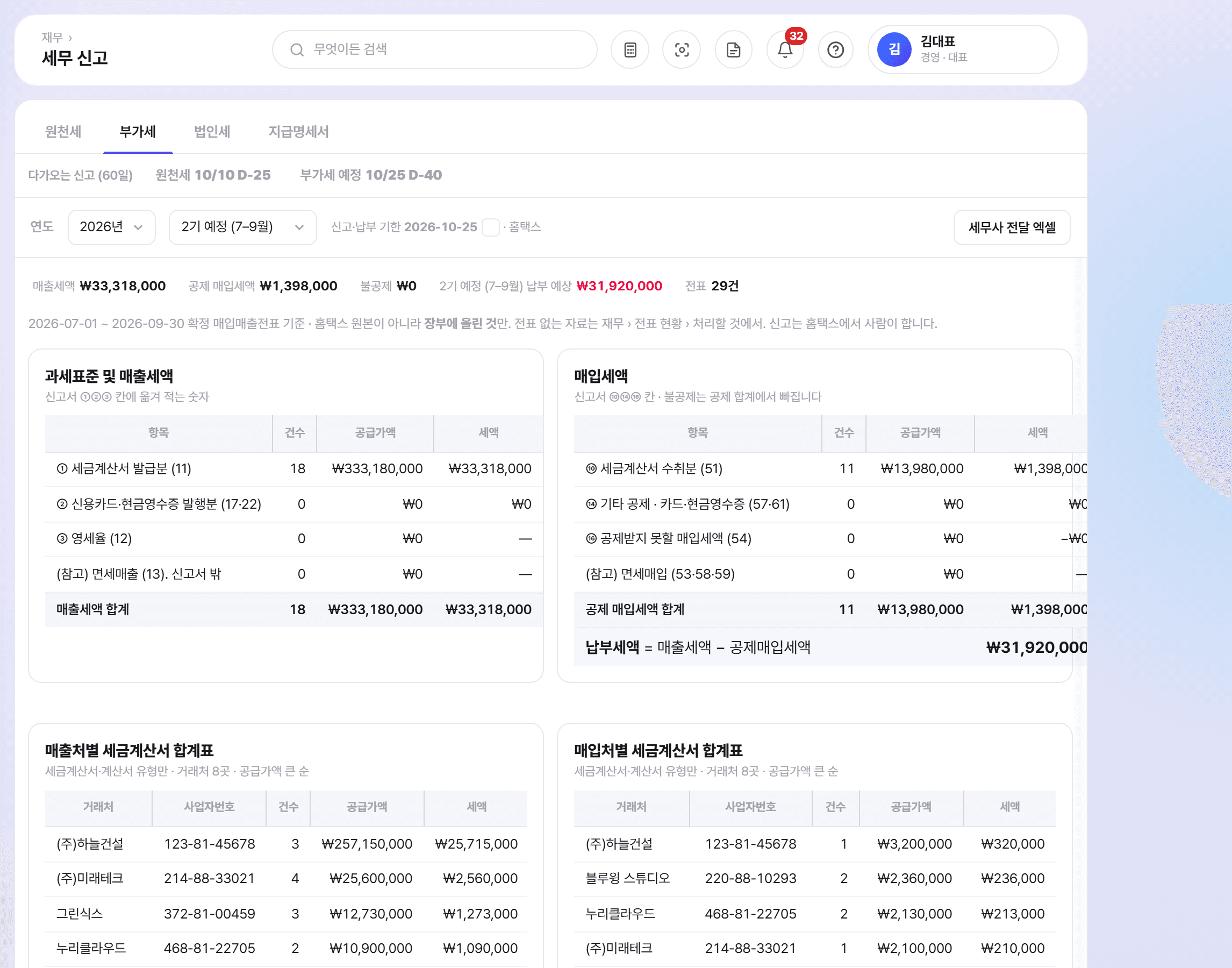Image resolution: width=1232 pixels, height=968 pixels.
Task: Open the help question mark icon
Action: click(835, 50)
